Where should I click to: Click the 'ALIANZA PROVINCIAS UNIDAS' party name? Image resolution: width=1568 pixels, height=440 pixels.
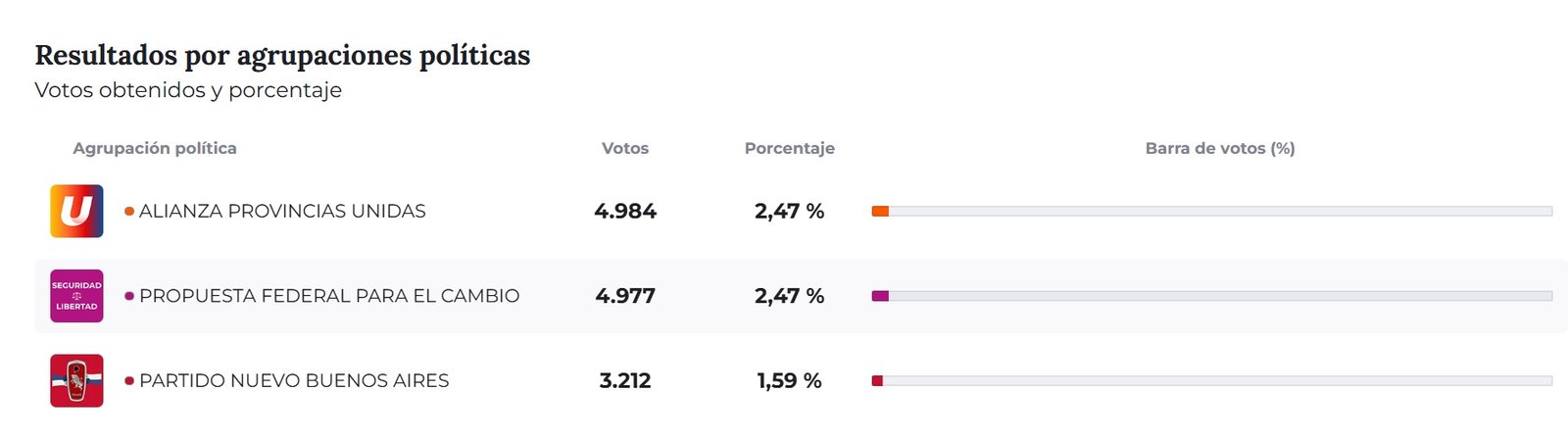pyautogui.click(x=282, y=211)
